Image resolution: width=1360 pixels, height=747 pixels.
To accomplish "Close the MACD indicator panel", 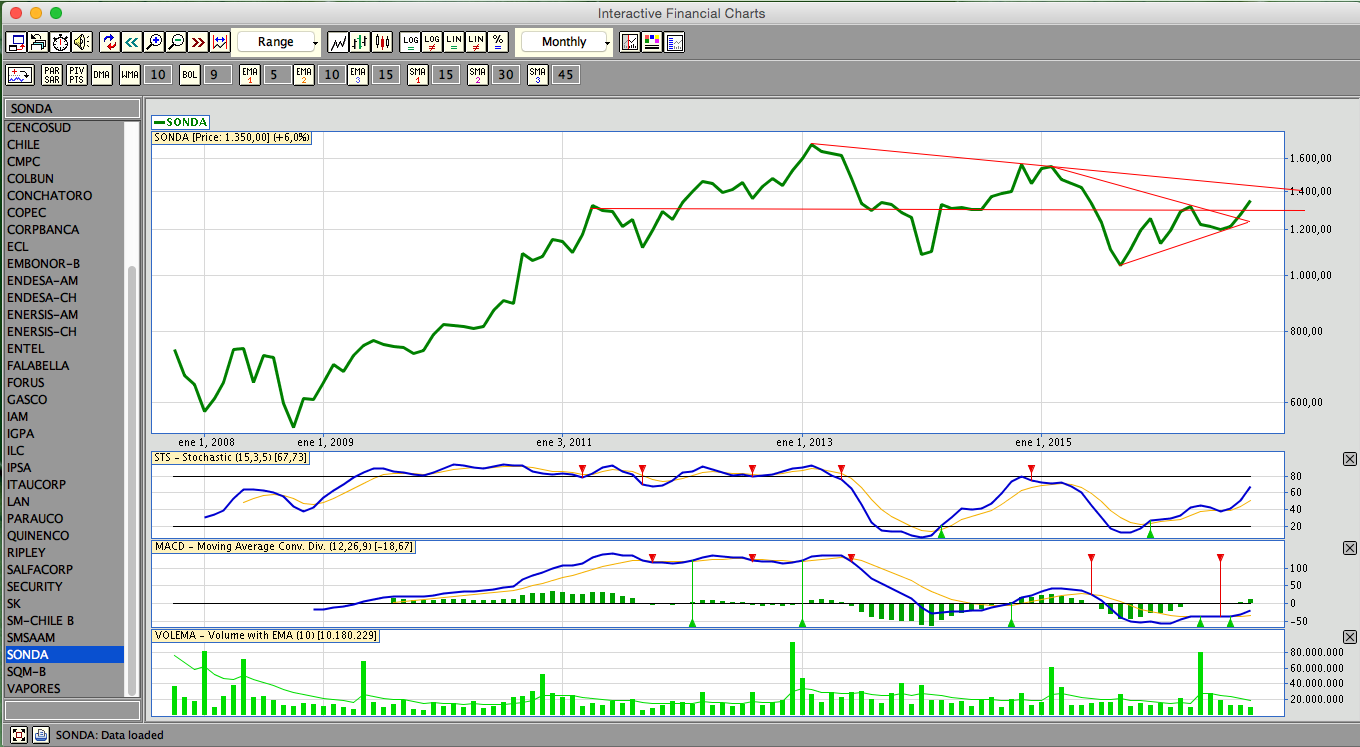I will [1349, 548].
